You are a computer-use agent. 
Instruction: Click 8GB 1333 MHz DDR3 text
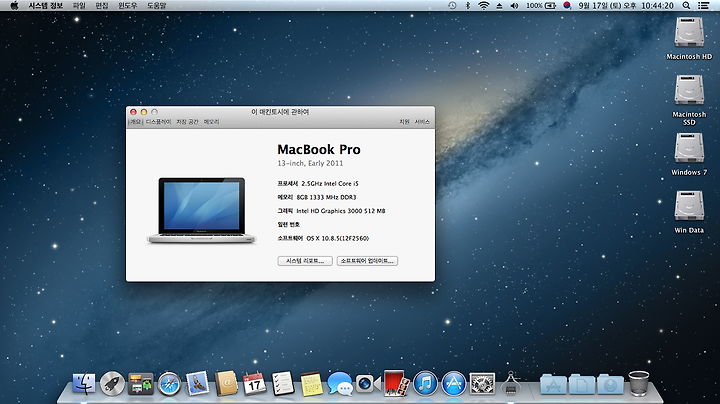pos(326,197)
